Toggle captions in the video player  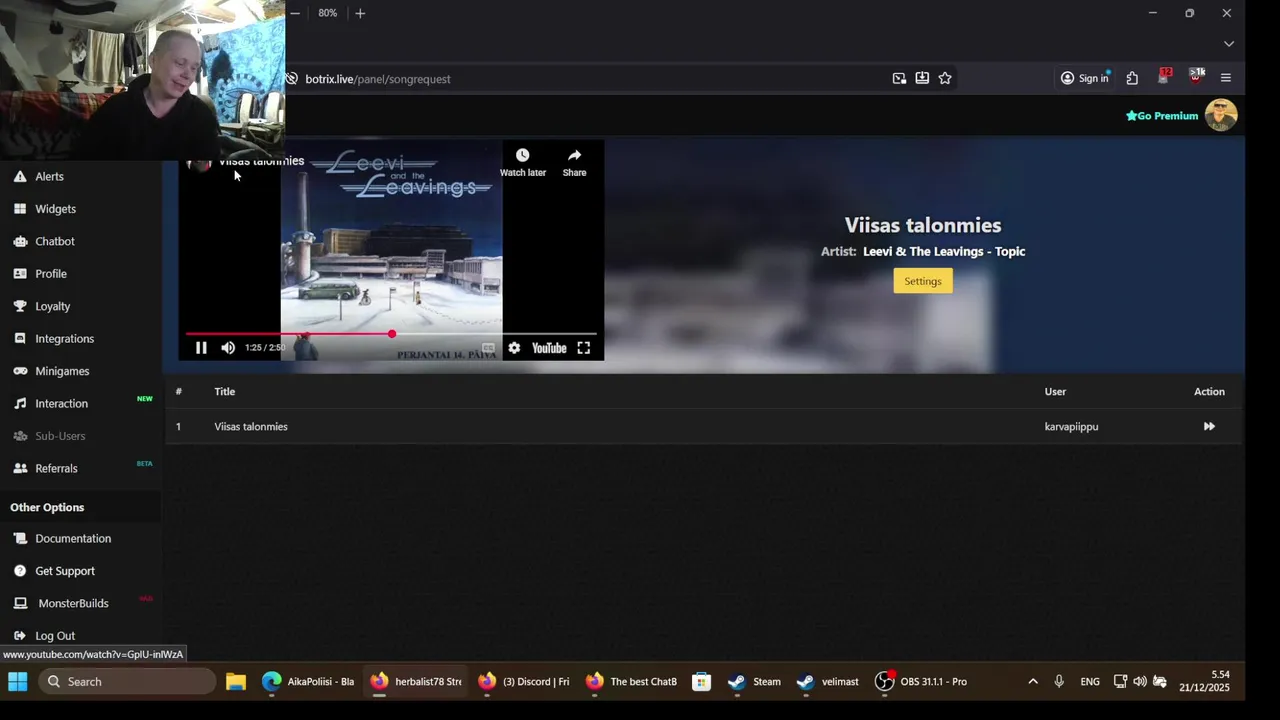[488, 348]
